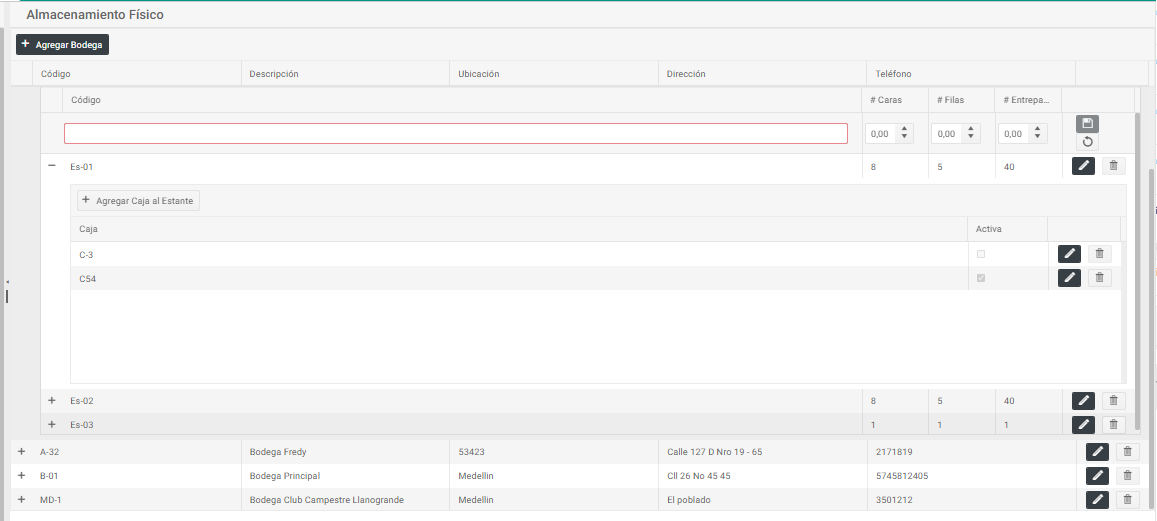Edit shelf Es-01 with pencil icon
The width and height of the screenshot is (1157, 521).
pyautogui.click(x=1083, y=166)
